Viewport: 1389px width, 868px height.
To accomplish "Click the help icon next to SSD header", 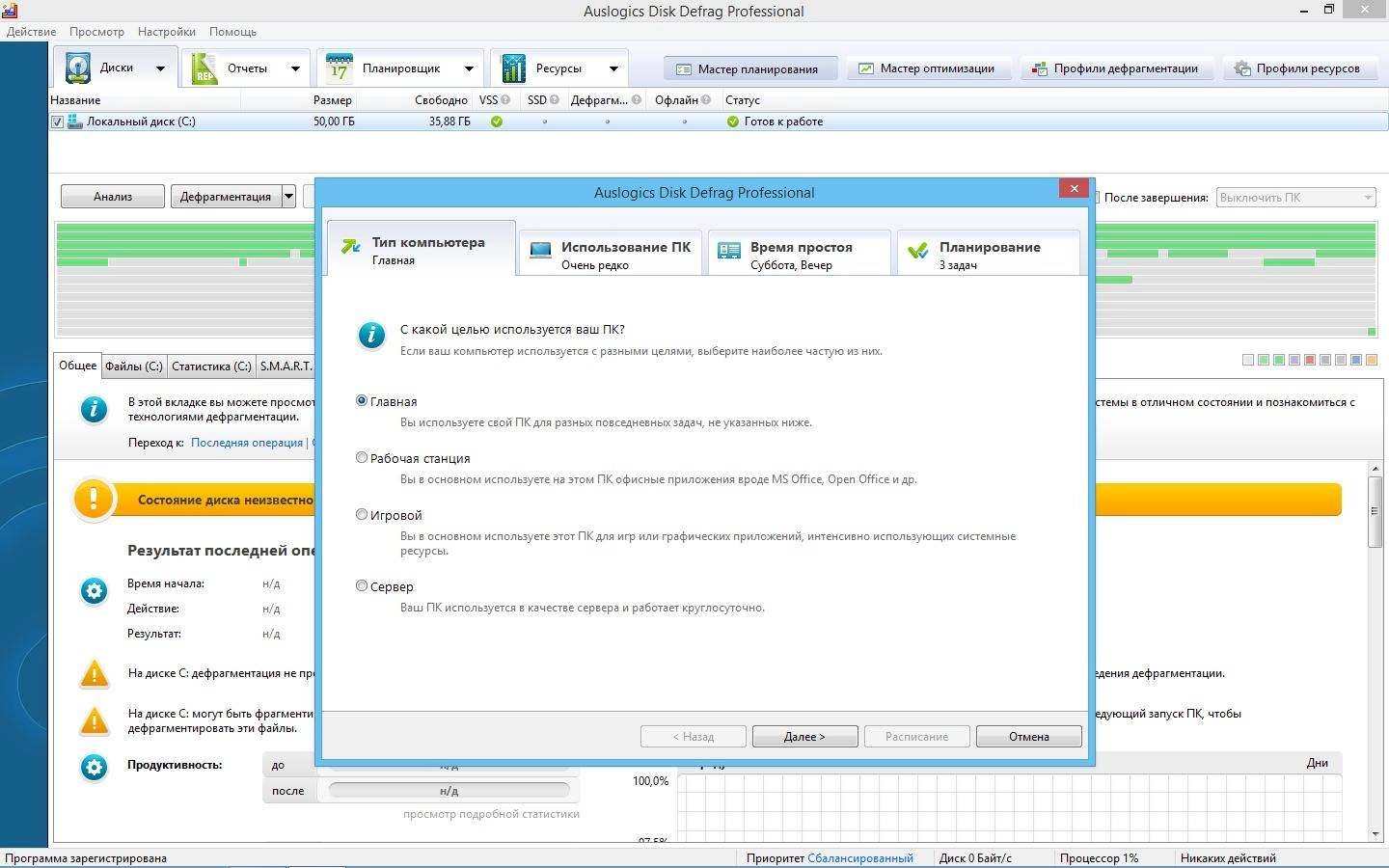I will coord(554,99).
